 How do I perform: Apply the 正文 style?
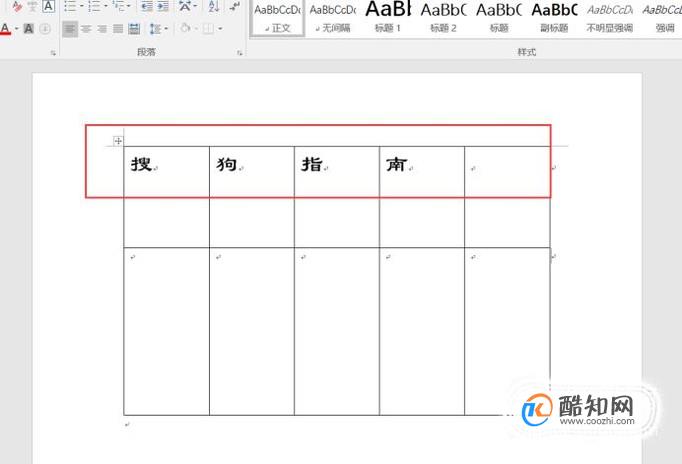point(277,18)
